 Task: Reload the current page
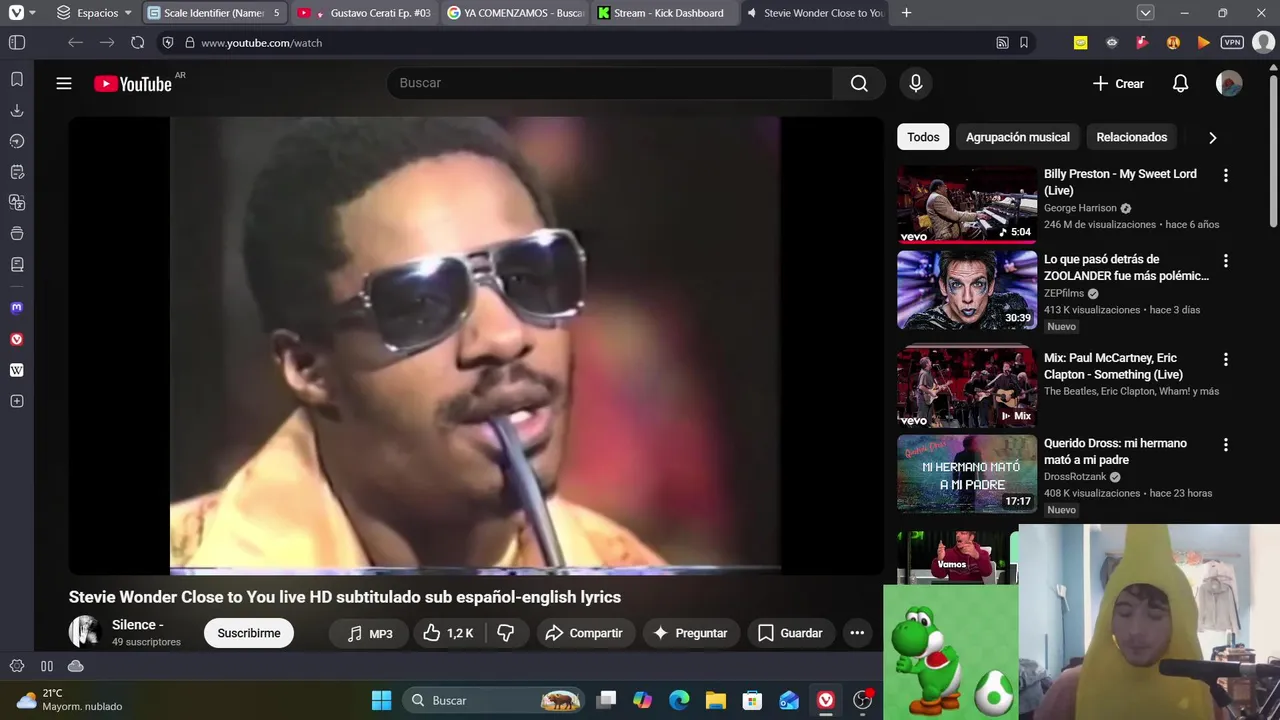(138, 43)
